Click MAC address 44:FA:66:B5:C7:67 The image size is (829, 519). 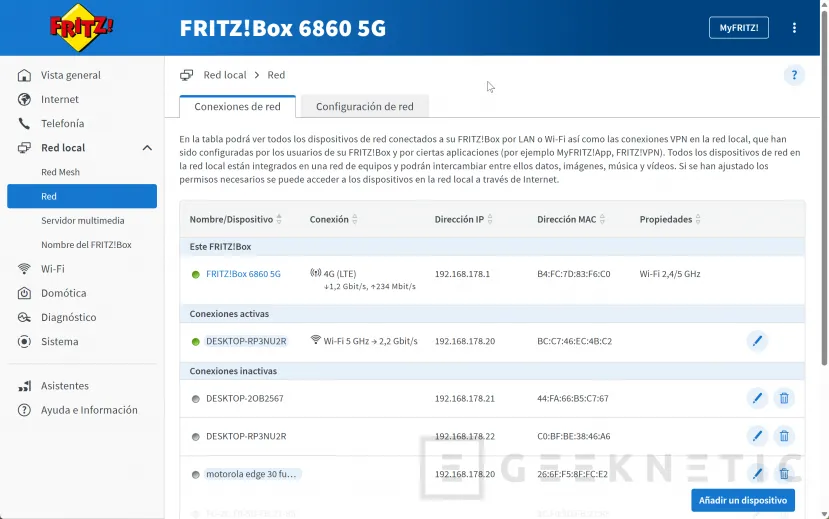pyautogui.click(x=573, y=398)
